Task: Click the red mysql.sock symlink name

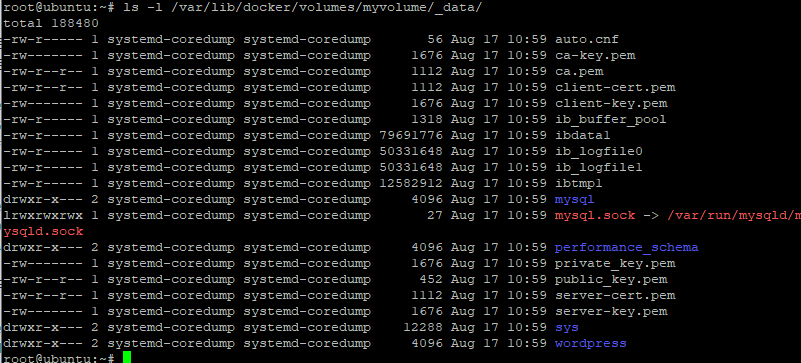Action: [595, 215]
